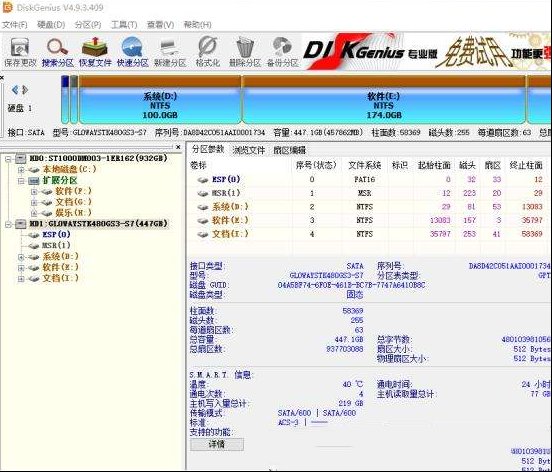Open the 查看(V) menu
This screenshot has width=552, height=472.
(x=161, y=25)
